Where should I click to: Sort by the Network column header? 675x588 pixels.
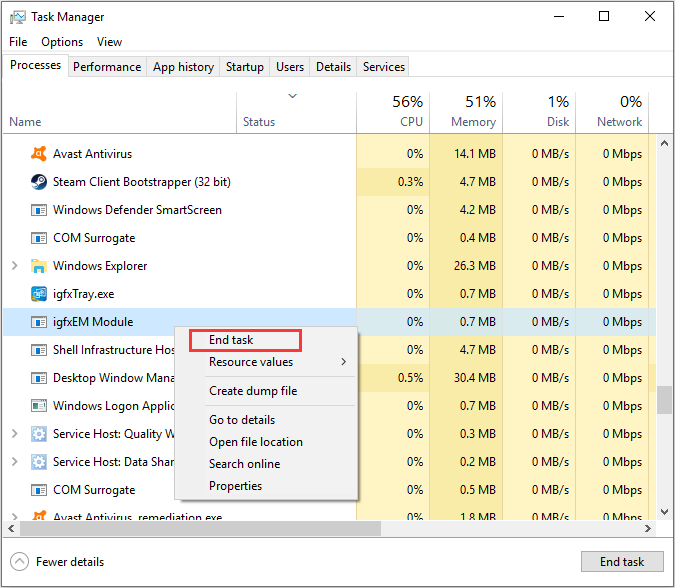pyautogui.click(x=613, y=113)
